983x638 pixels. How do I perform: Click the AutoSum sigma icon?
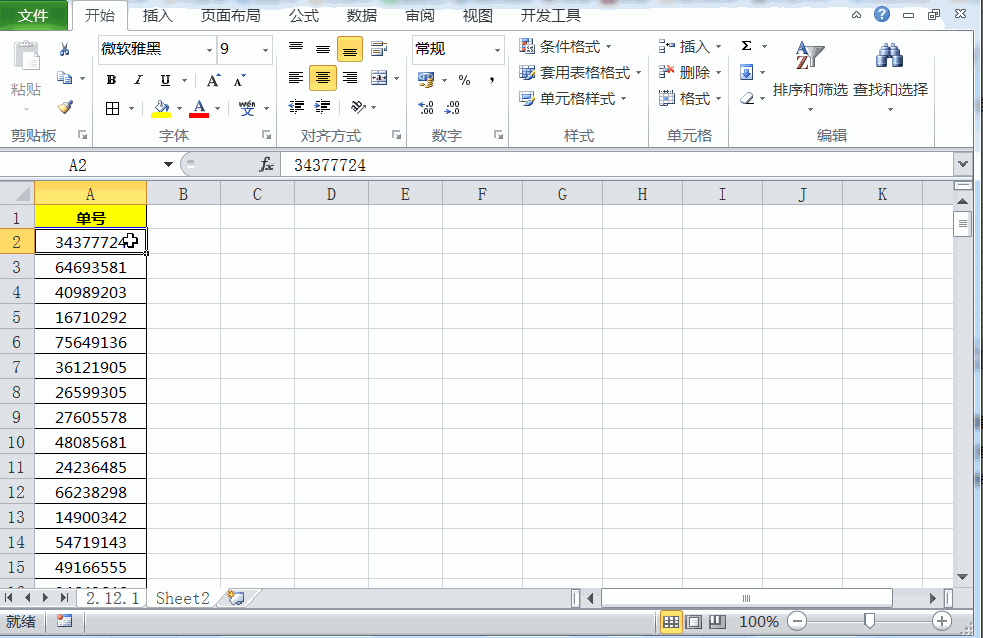pos(746,46)
